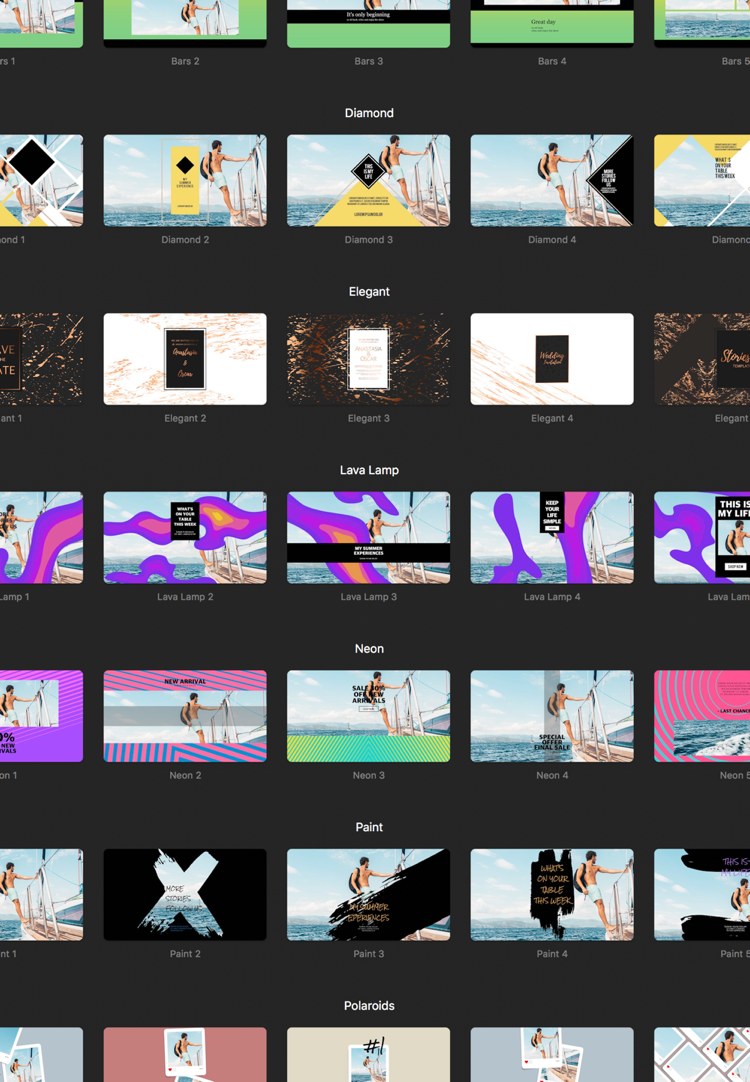Select the Neon 3 template thumbnail
The width and height of the screenshot is (750, 1082).
pyautogui.click(x=368, y=716)
